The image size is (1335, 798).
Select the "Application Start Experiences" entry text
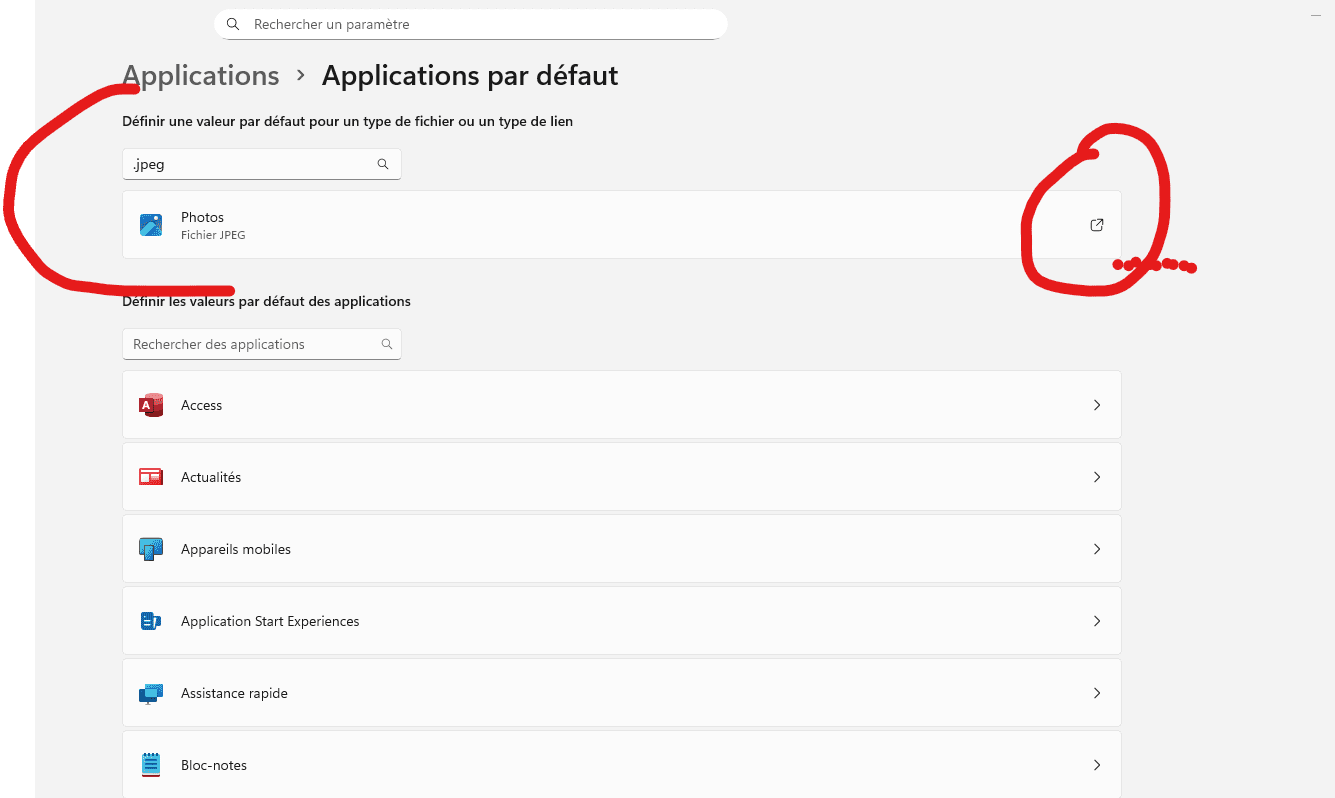[x=270, y=621]
